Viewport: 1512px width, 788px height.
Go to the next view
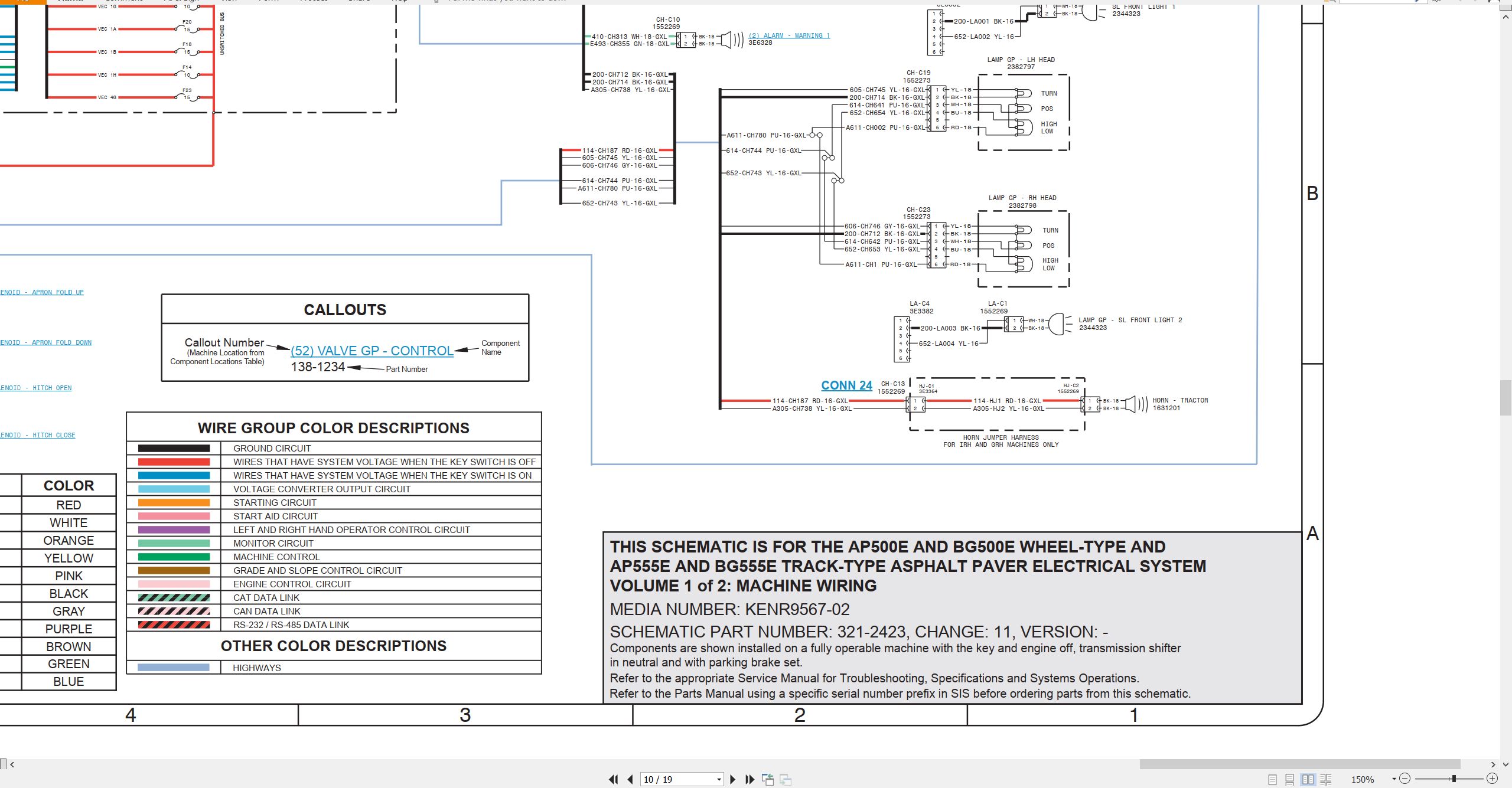pyautogui.click(x=786, y=779)
